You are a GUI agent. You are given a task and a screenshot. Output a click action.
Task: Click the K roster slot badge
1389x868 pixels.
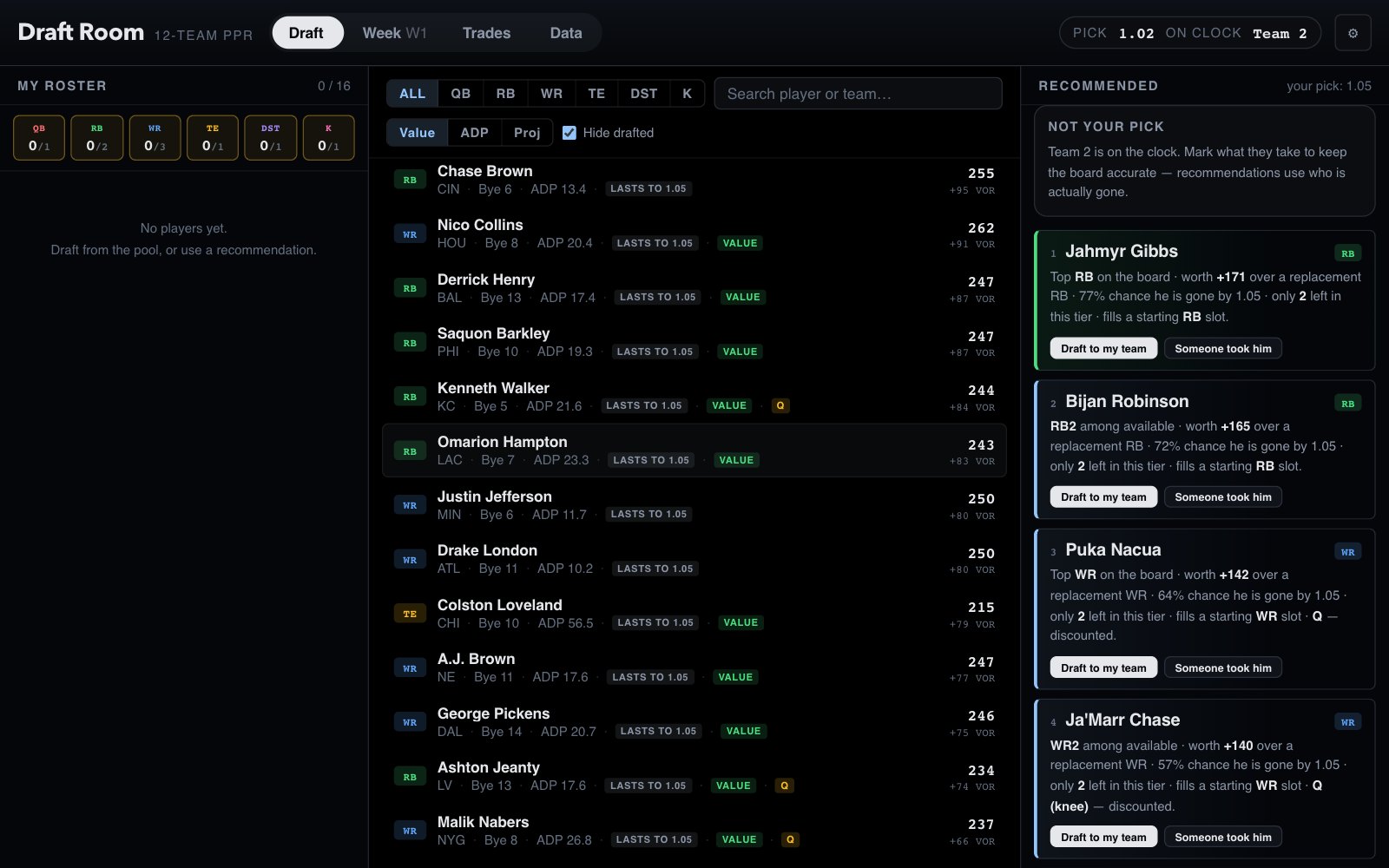pyautogui.click(x=328, y=138)
